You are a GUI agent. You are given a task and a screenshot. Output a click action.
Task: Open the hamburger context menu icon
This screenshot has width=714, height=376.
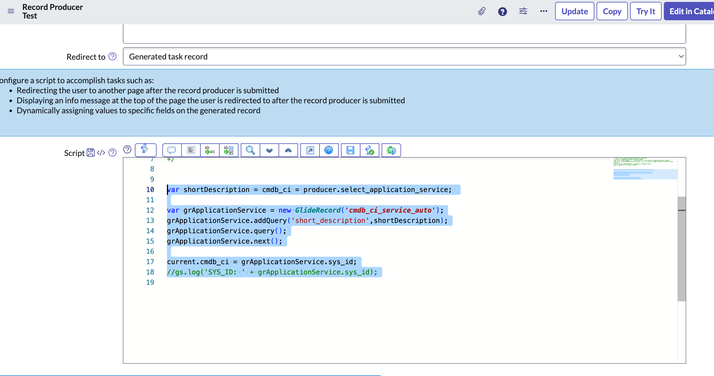11,11
